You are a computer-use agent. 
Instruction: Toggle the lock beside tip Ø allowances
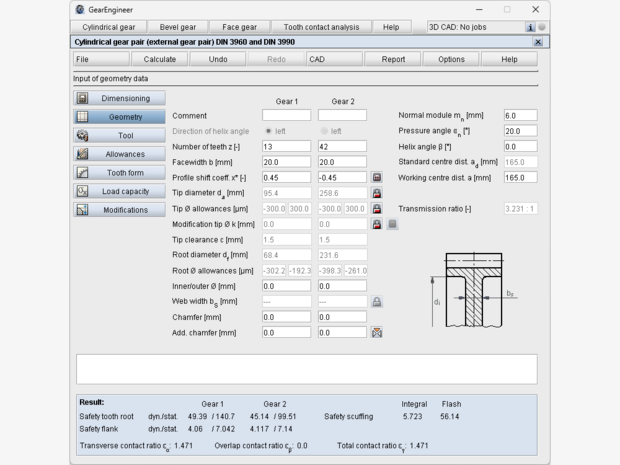377,209
